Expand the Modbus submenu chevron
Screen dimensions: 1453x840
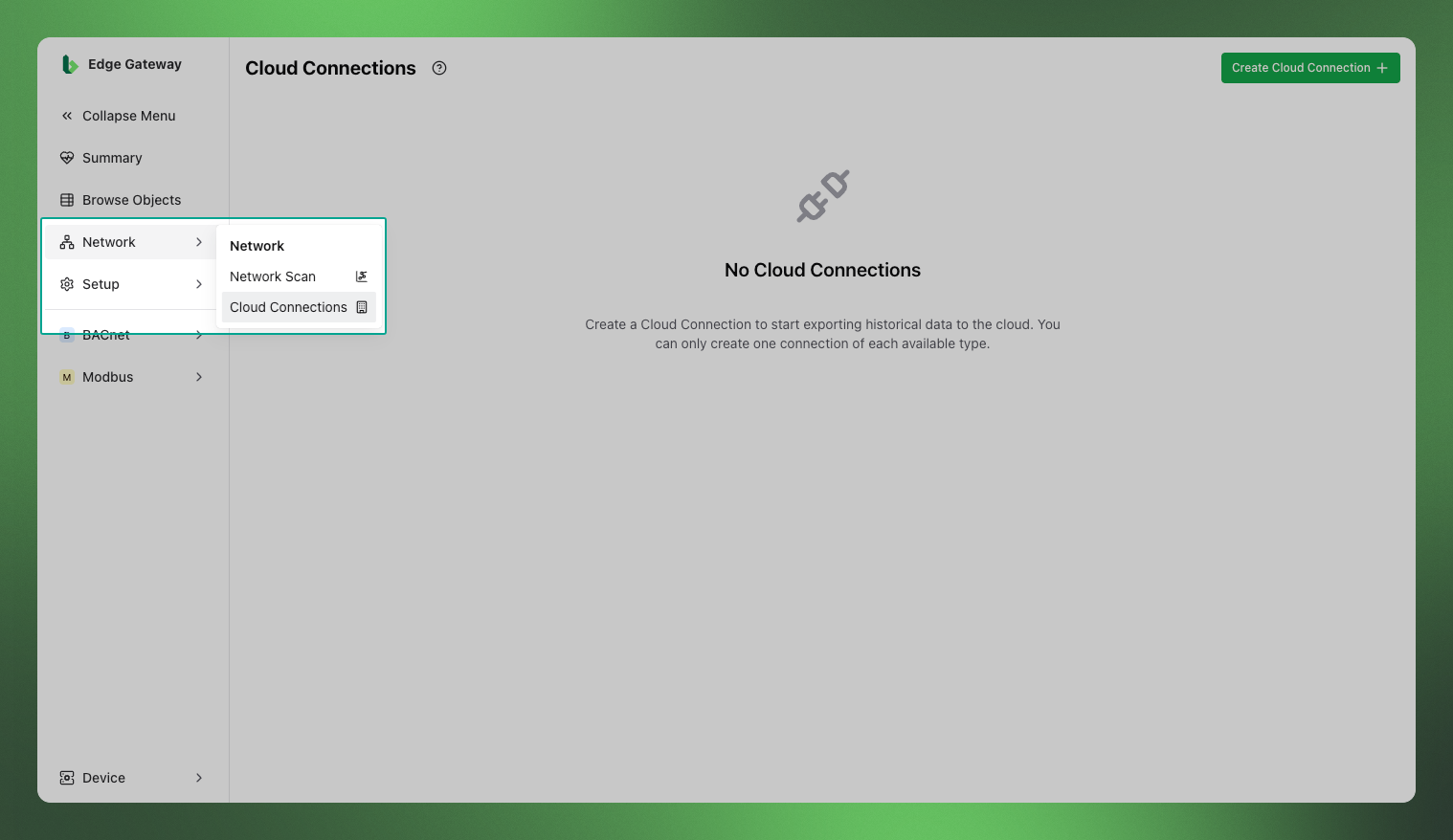pyautogui.click(x=199, y=377)
